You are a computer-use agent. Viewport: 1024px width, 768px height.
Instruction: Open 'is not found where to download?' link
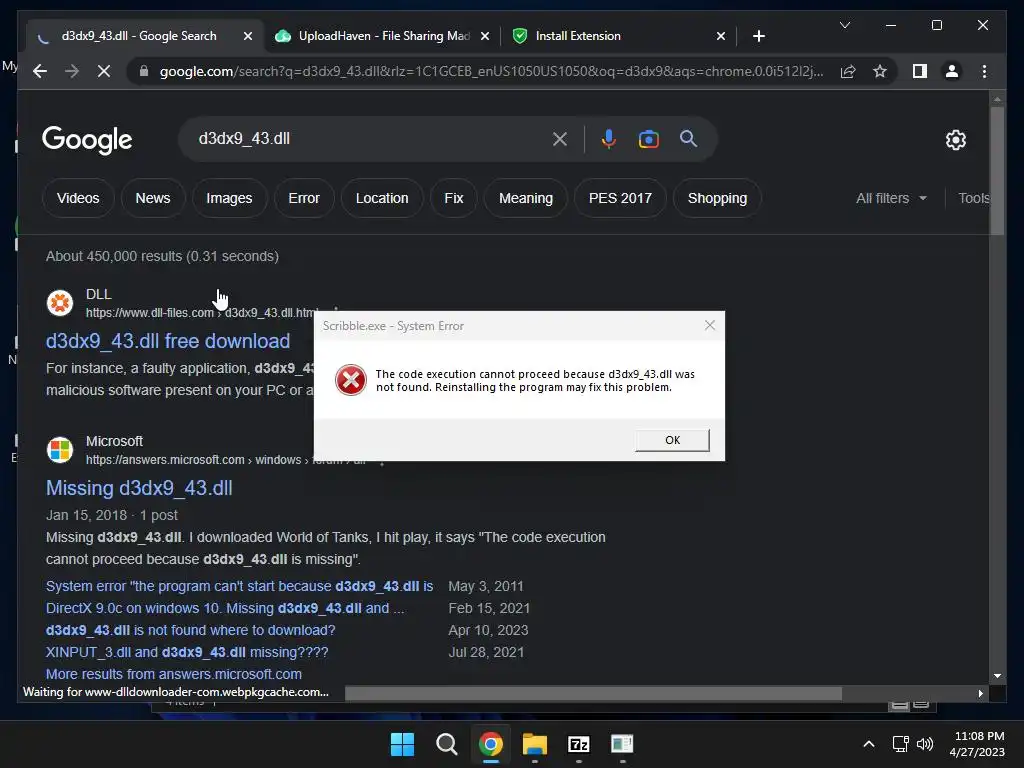(x=191, y=630)
